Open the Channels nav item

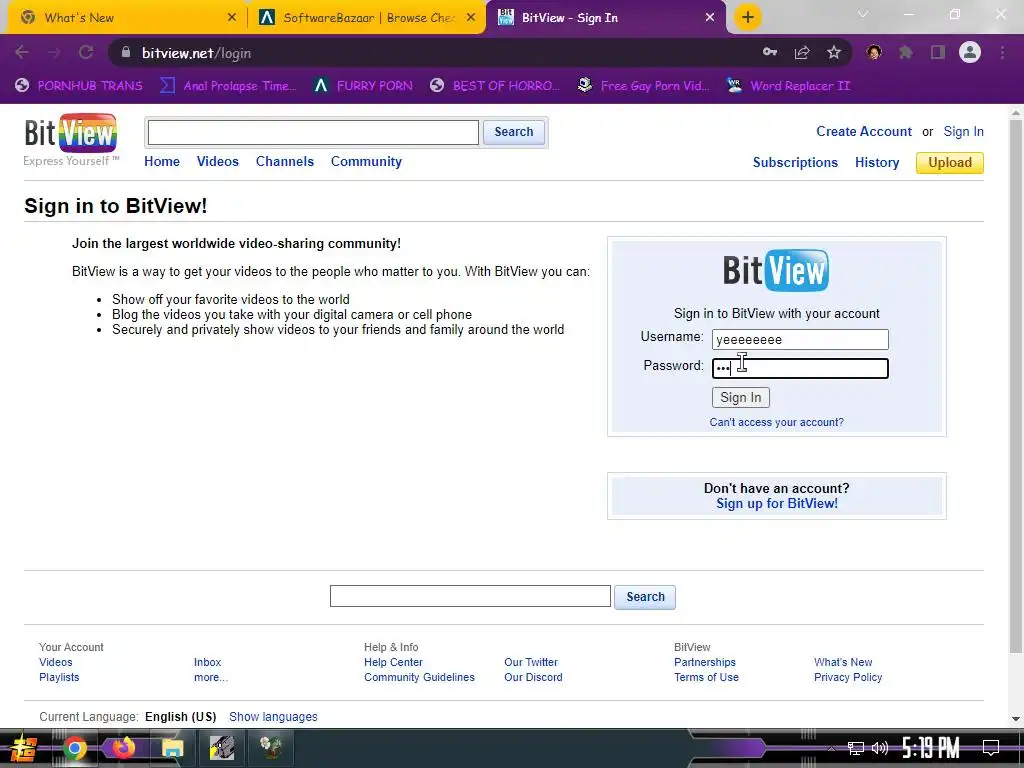pos(285,161)
